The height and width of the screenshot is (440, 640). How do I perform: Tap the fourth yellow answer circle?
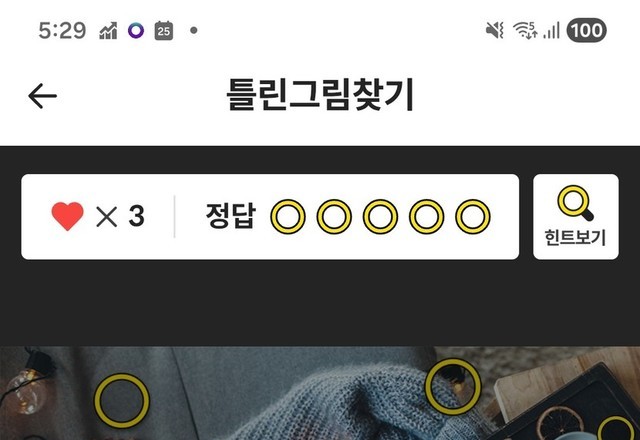pos(426,216)
